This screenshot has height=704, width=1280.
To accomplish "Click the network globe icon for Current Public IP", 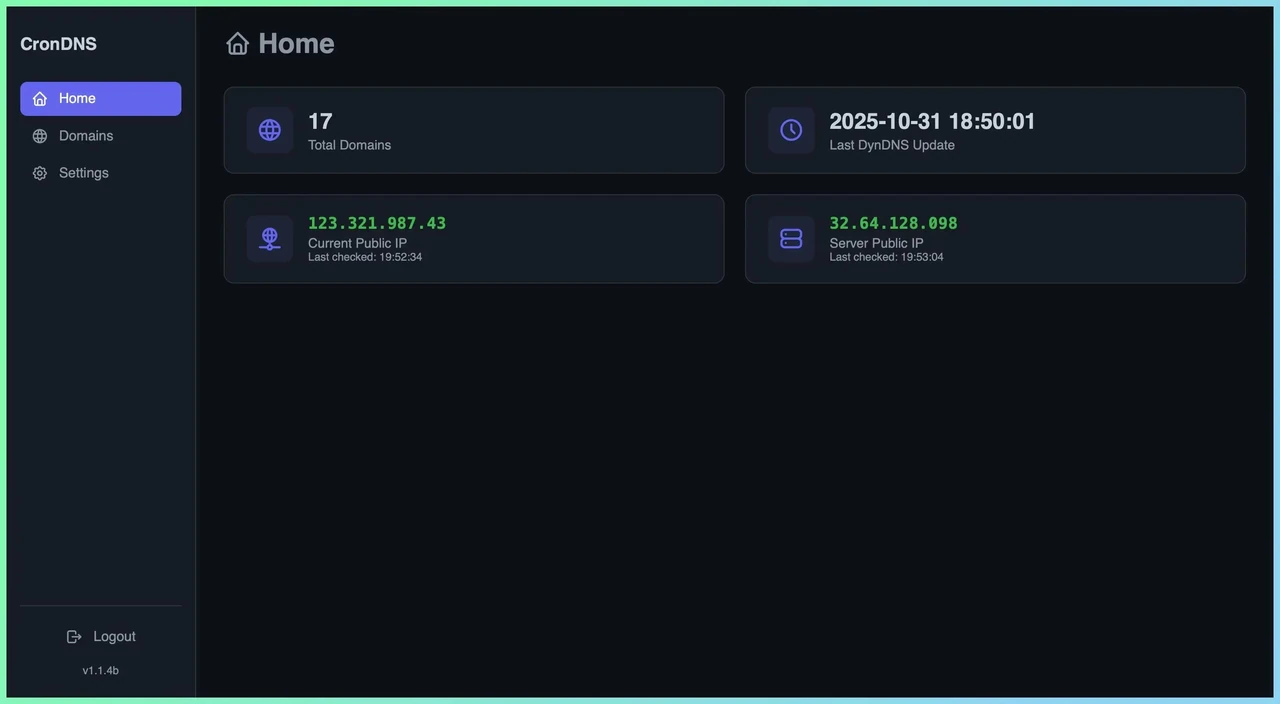I will [270, 239].
